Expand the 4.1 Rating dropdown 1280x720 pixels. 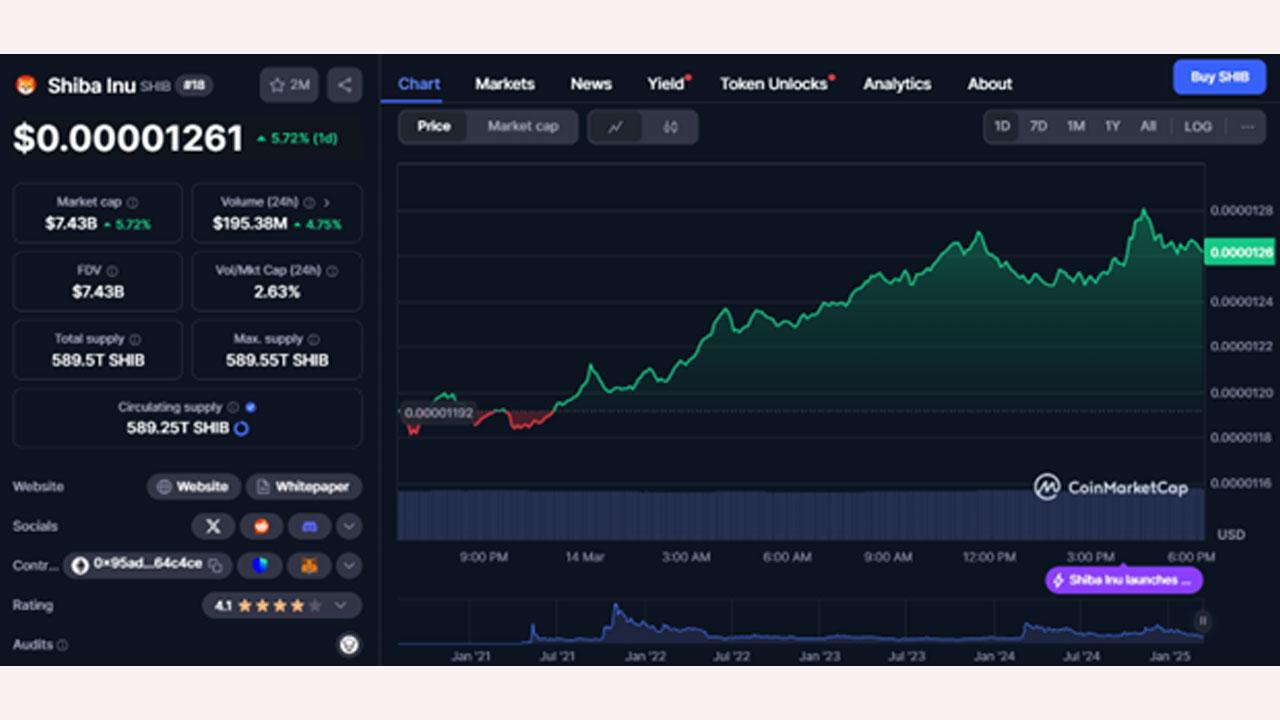click(x=282, y=605)
